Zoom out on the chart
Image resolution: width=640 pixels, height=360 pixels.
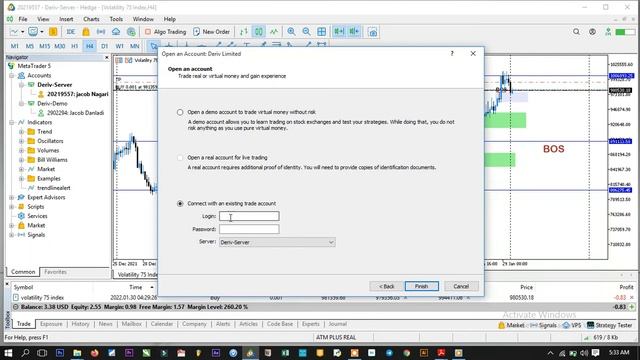click(x=306, y=31)
